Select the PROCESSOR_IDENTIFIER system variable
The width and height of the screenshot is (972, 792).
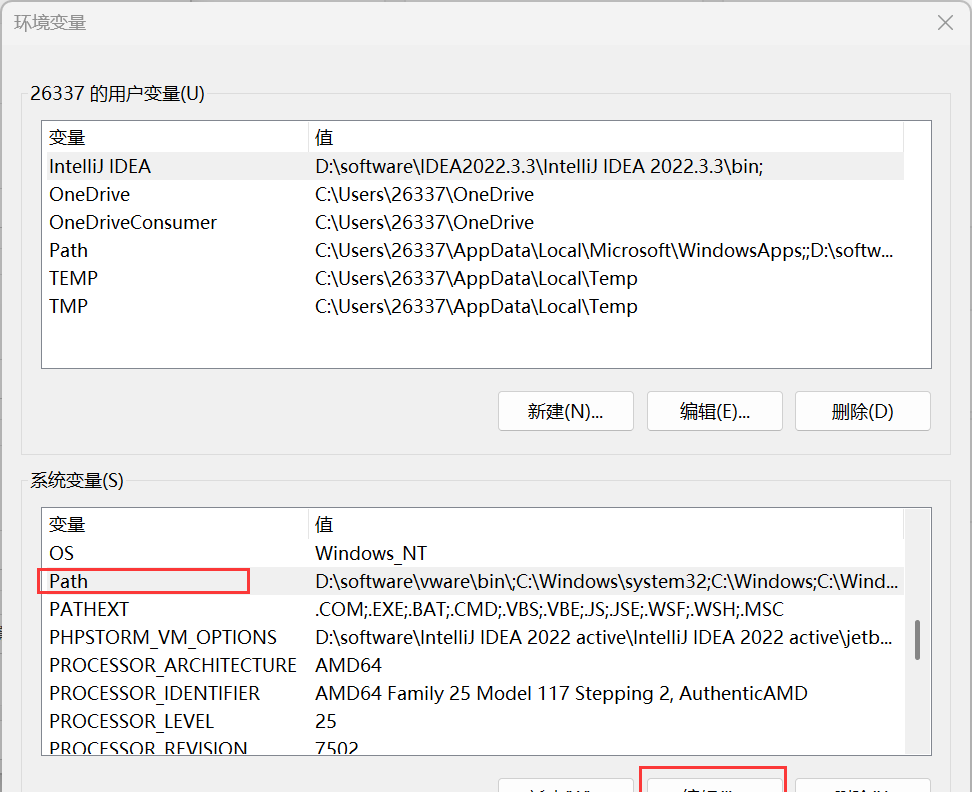click(154, 693)
